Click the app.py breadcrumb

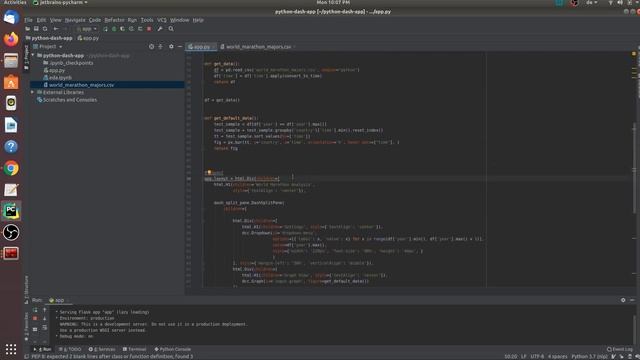89,38
